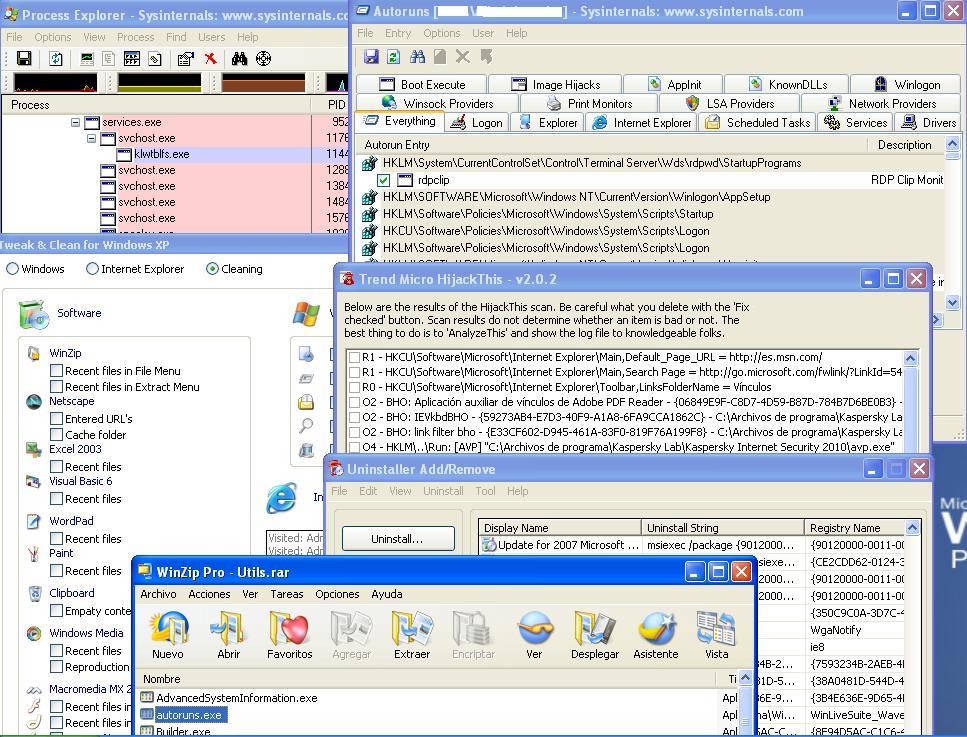Click Process Explorer save toolbar icon
This screenshot has width=967, height=737.
coord(24,59)
